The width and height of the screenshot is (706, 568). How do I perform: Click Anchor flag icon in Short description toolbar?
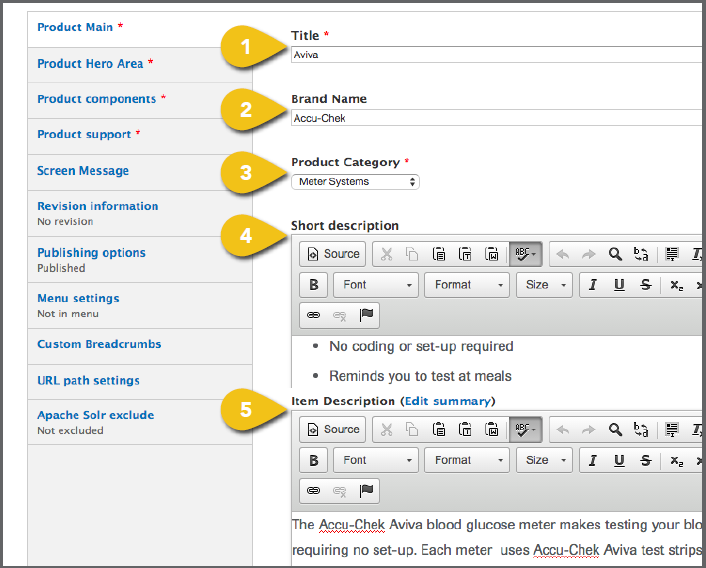366,315
